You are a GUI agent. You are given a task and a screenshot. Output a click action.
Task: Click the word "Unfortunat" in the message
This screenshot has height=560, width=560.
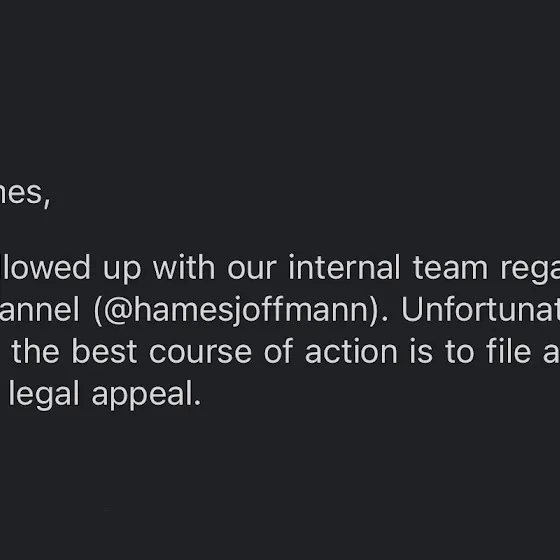pos(480,310)
